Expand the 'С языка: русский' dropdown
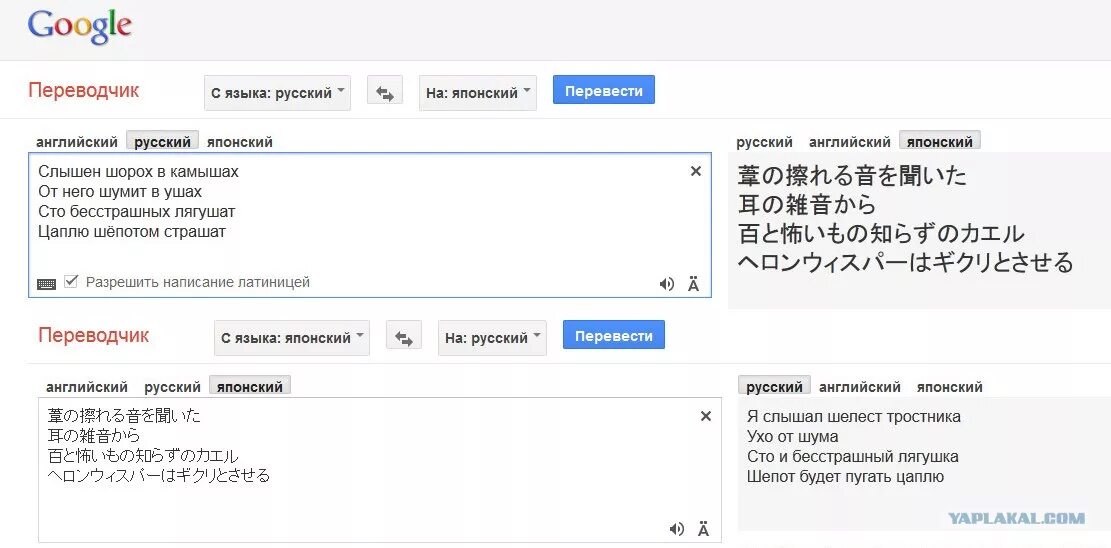 click(278, 93)
